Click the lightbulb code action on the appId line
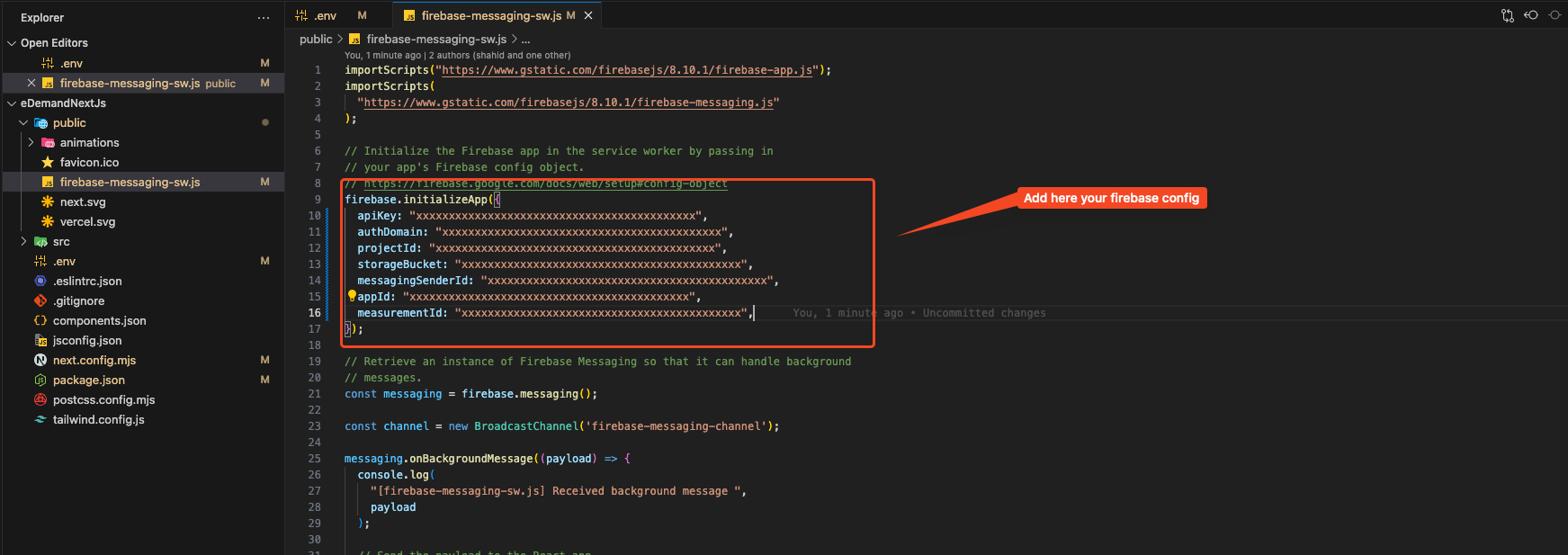This screenshot has width=1568, height=555. [x=352, y=296]
